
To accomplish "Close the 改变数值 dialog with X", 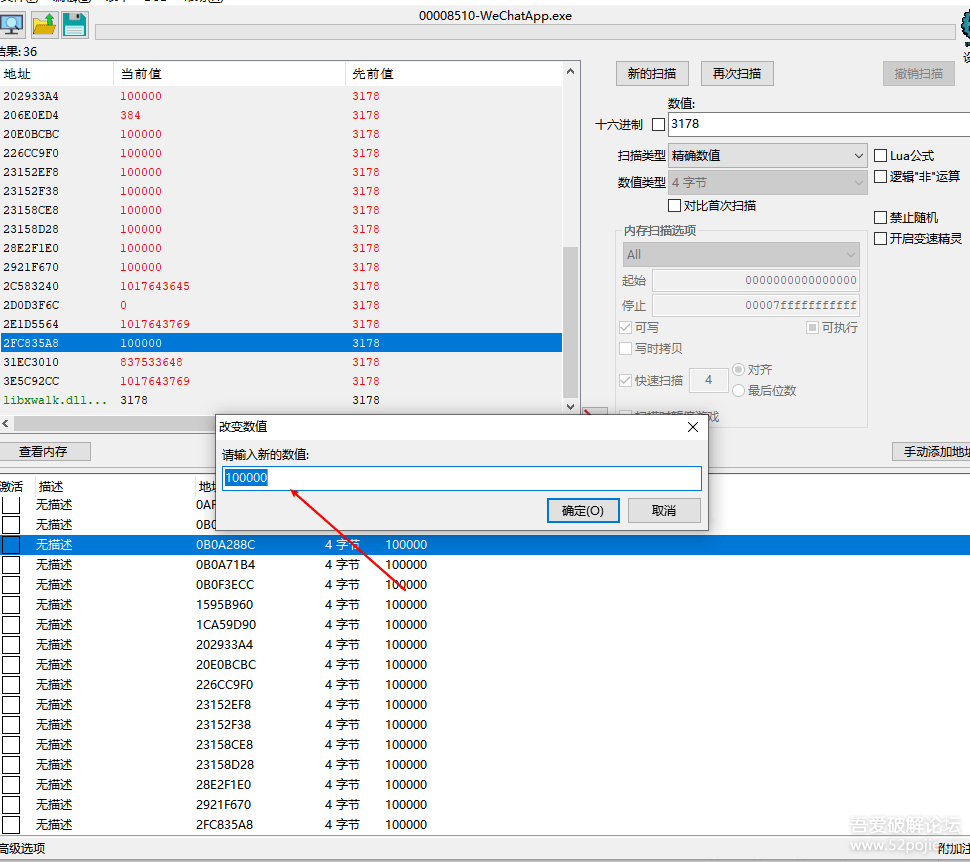I will (x=692, y=427).
